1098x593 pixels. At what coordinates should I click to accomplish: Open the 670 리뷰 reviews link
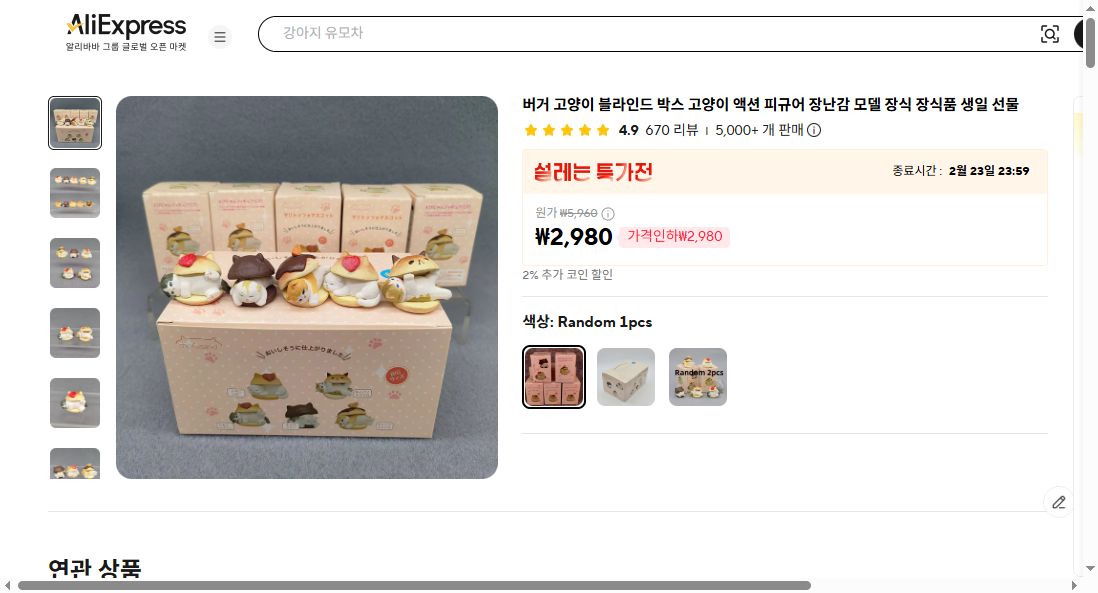pyautogui.click(x=670, y=130)
